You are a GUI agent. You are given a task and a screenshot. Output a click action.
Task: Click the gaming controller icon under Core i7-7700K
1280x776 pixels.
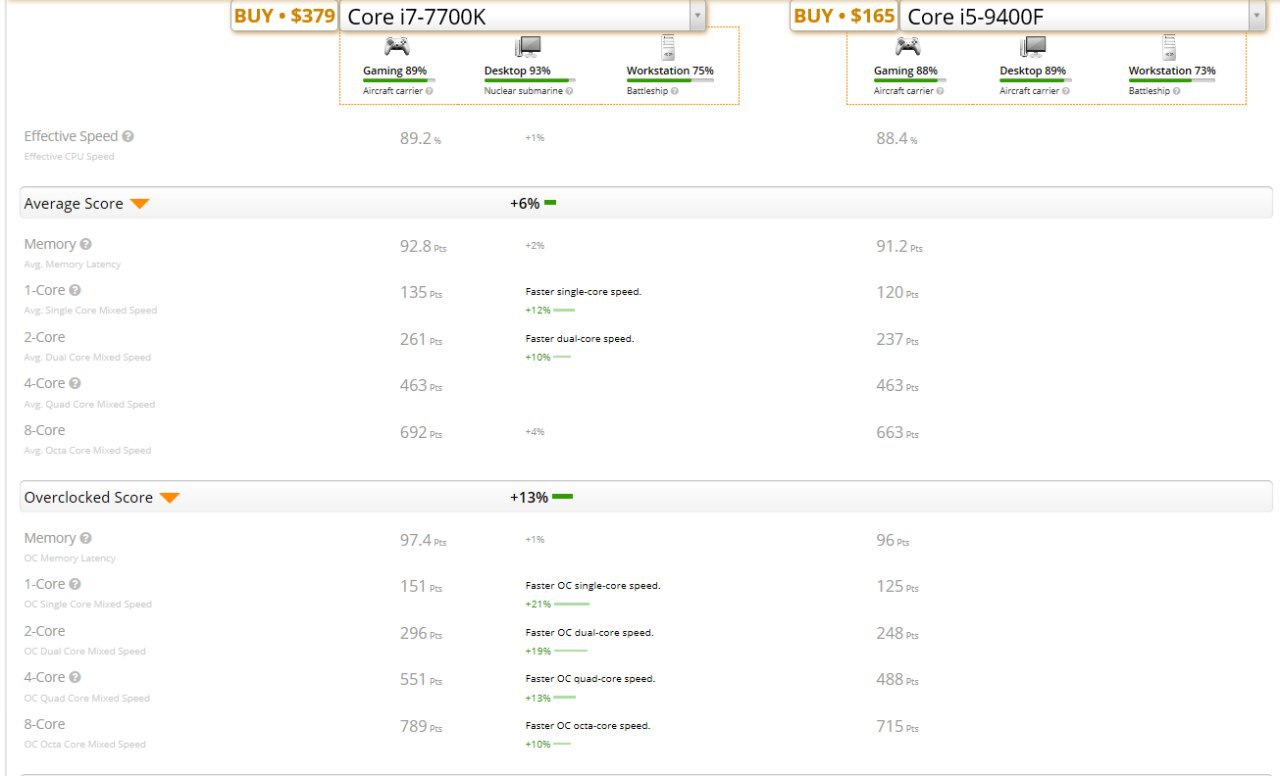pyautogui.click(x=397, y=46)
